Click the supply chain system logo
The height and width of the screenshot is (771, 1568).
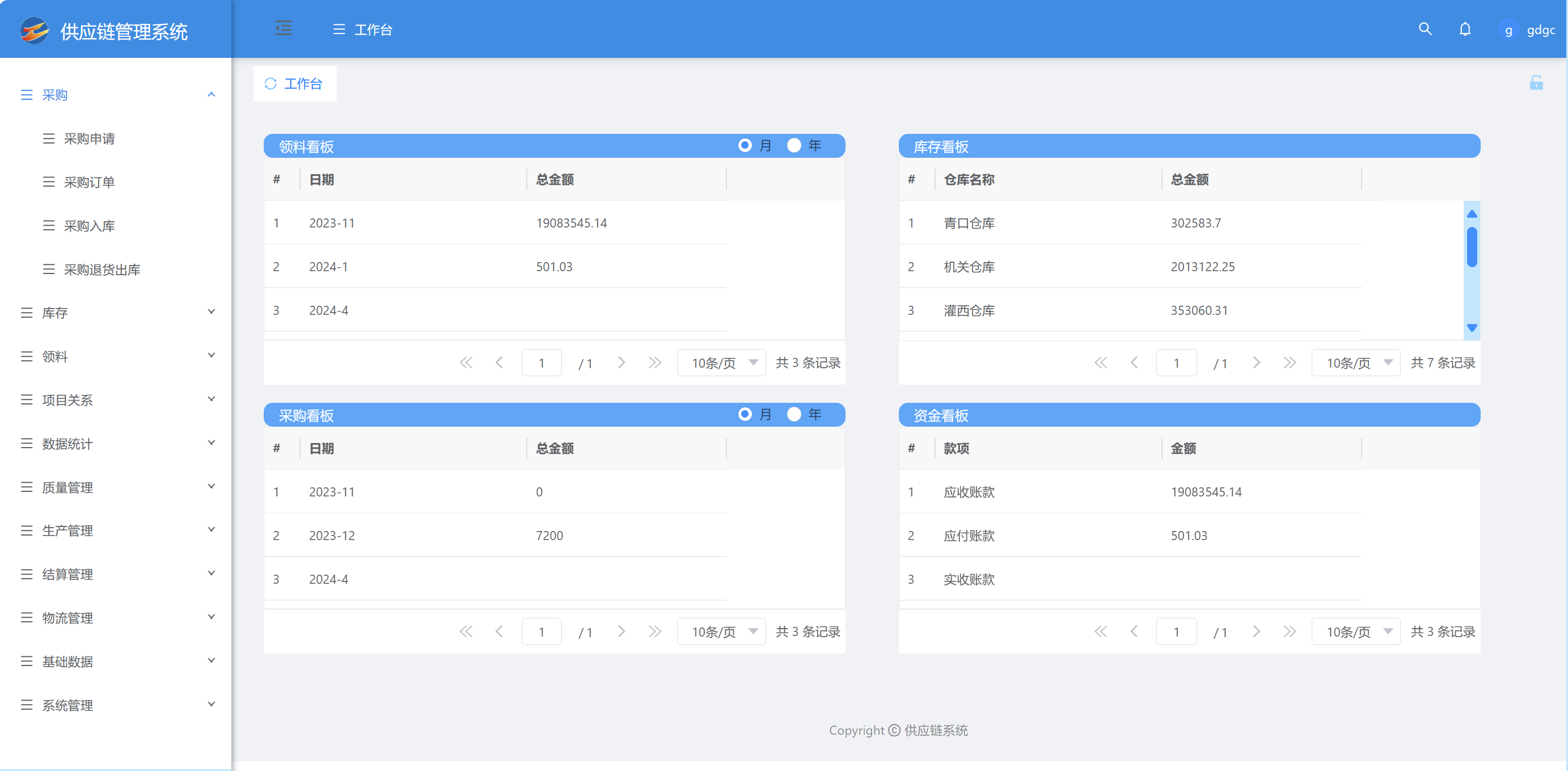point(34,31)
